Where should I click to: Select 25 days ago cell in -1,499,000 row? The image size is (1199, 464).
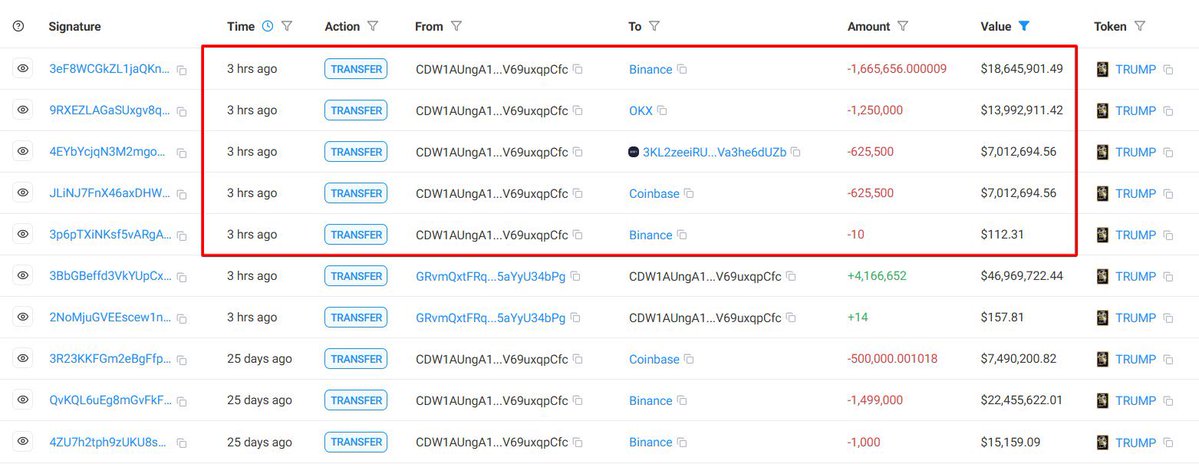click(259, 400)
